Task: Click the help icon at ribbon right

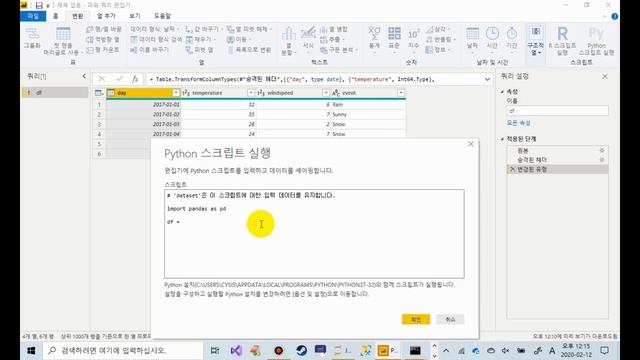Action: pos(615,16)
